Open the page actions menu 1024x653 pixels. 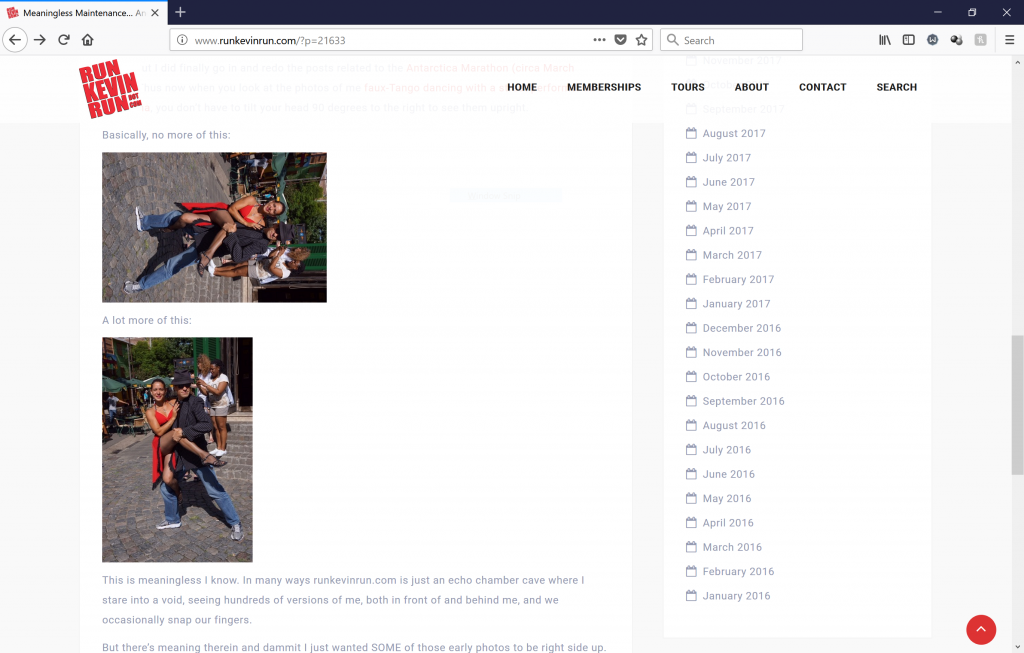[x=599, y=40]
